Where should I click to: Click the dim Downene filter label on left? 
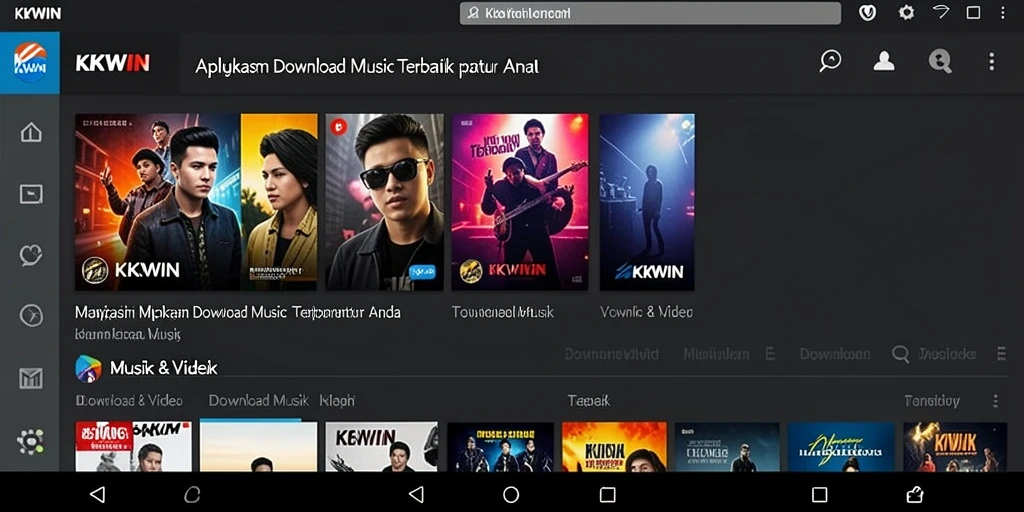(611, 354)
